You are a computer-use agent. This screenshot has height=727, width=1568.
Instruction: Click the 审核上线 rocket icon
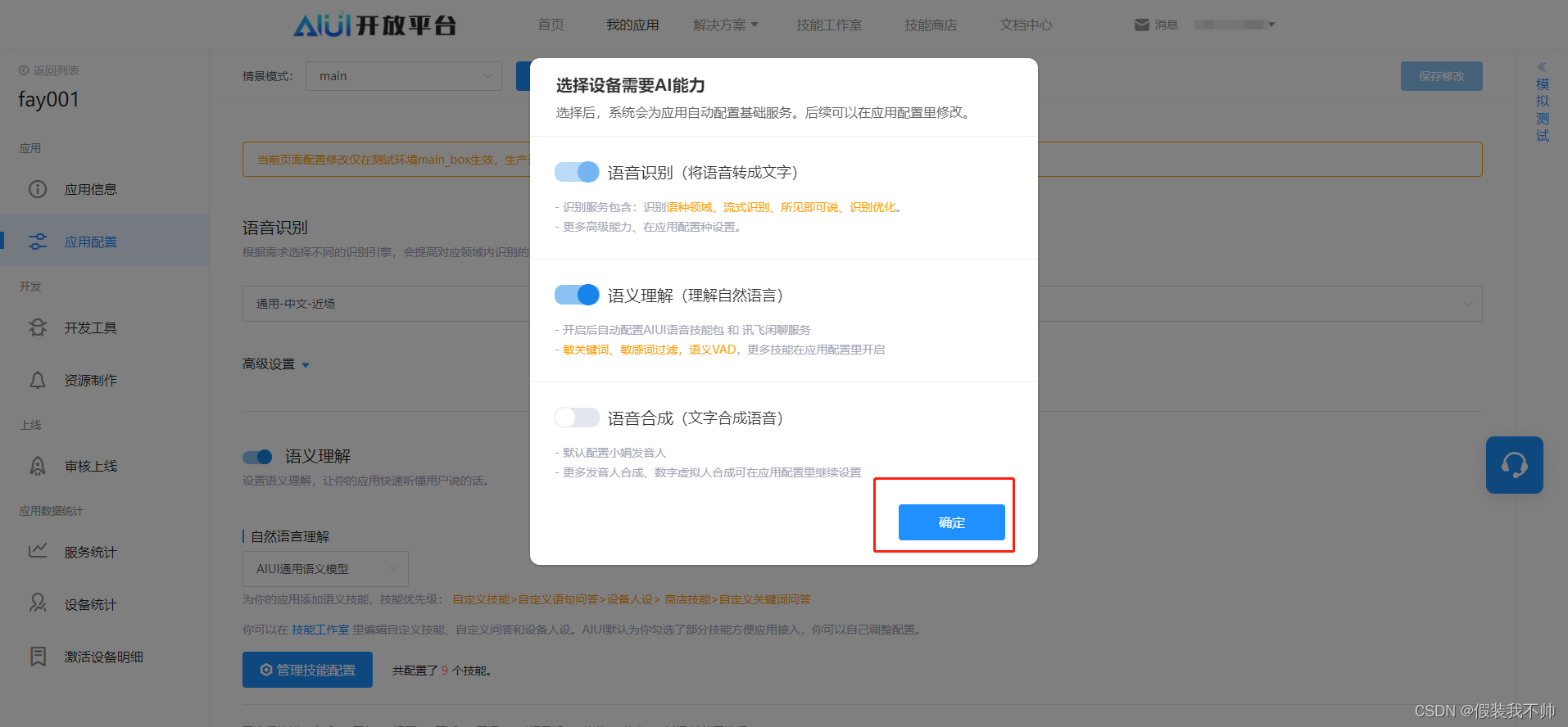pyautogui.click(x=38, y=466)
